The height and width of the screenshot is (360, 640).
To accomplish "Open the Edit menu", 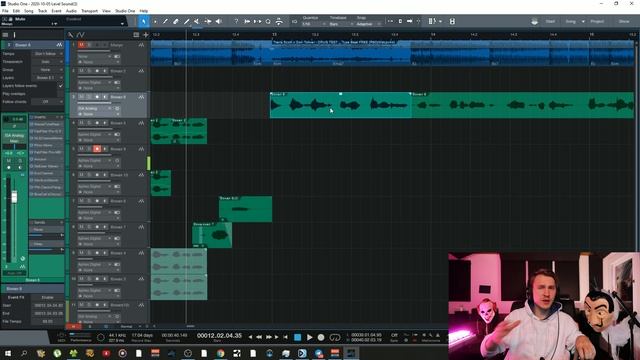I will [16, 11].
